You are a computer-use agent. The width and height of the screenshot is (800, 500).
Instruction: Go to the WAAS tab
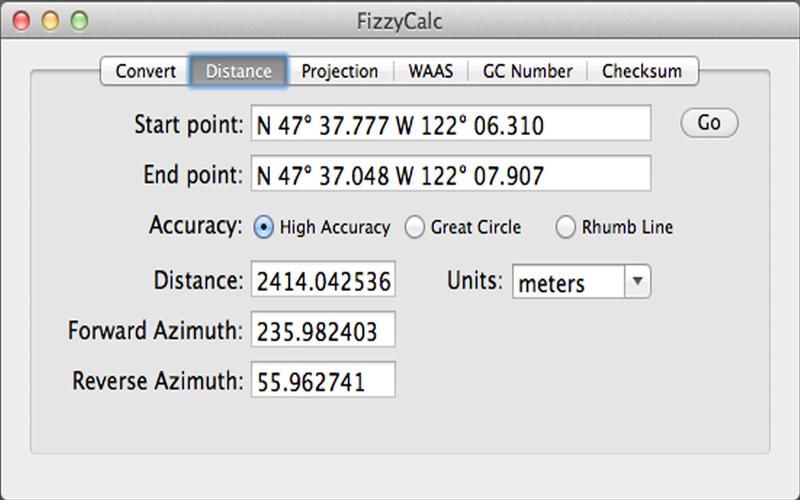(x=431, y=71)
